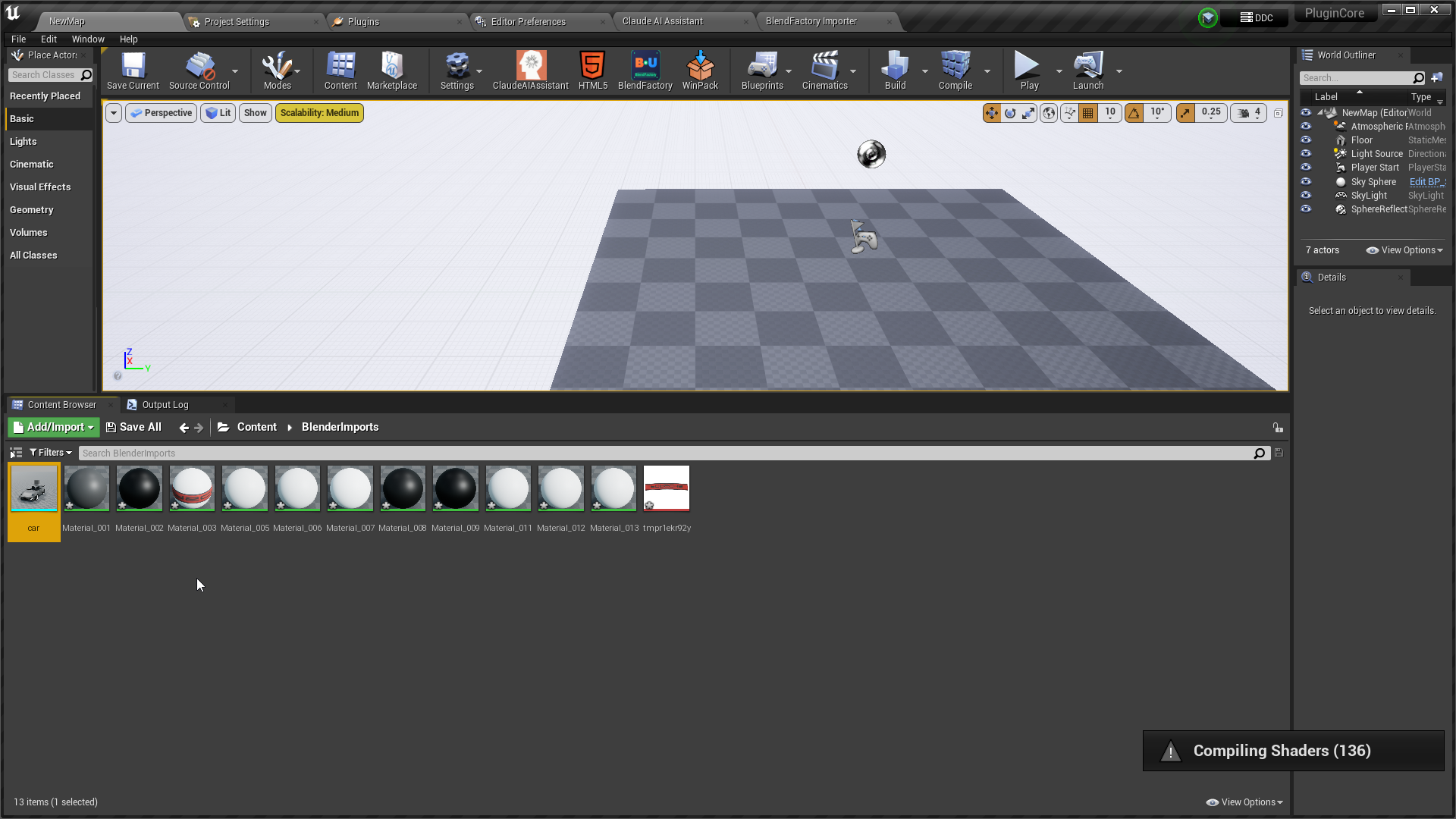Select the Lights category in Place Actors

(x=24, y=142)
